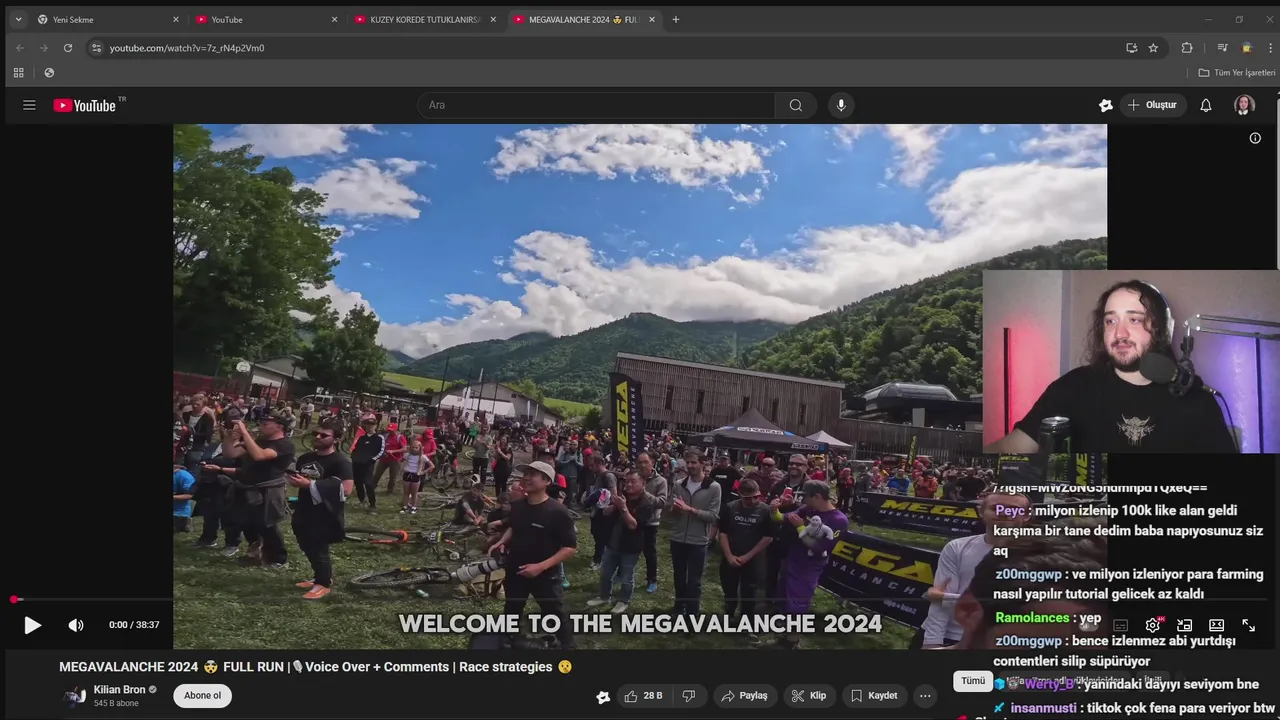Subscribe using the Abone ol button
The height and width of the screenshot is (720, 1280).
(x=202, y=696)
